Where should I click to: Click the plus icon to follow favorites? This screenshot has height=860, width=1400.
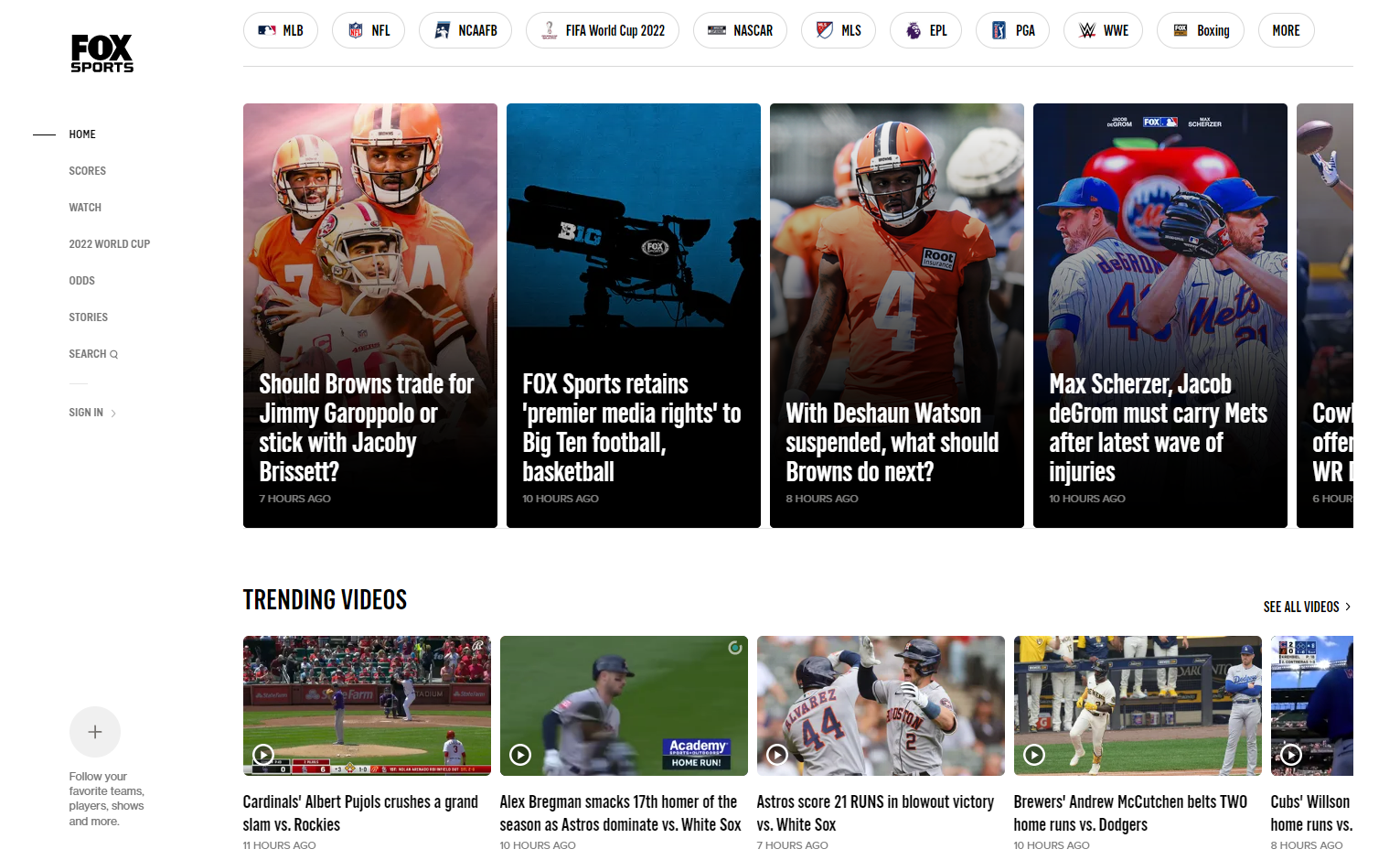[95, 732]
